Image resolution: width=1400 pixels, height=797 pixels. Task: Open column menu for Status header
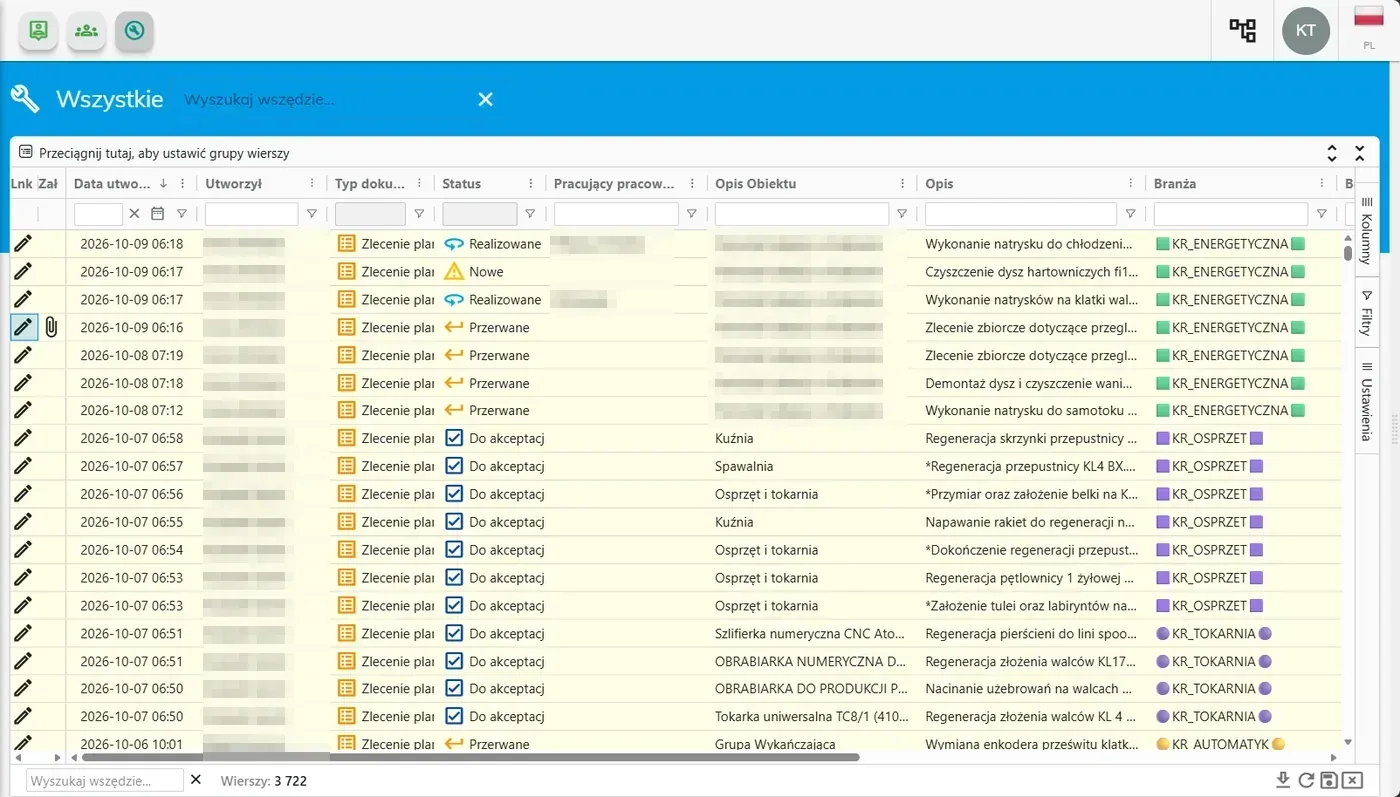[530, 184]
